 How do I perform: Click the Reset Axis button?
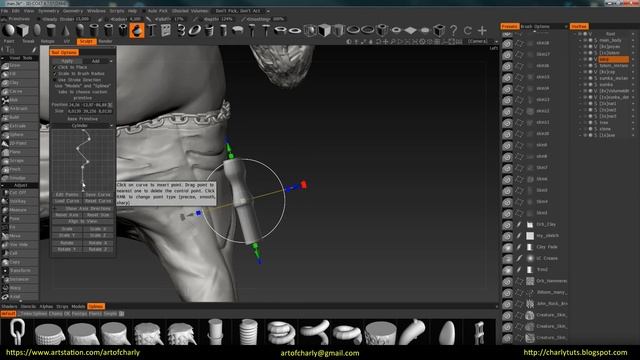[67, 215]
